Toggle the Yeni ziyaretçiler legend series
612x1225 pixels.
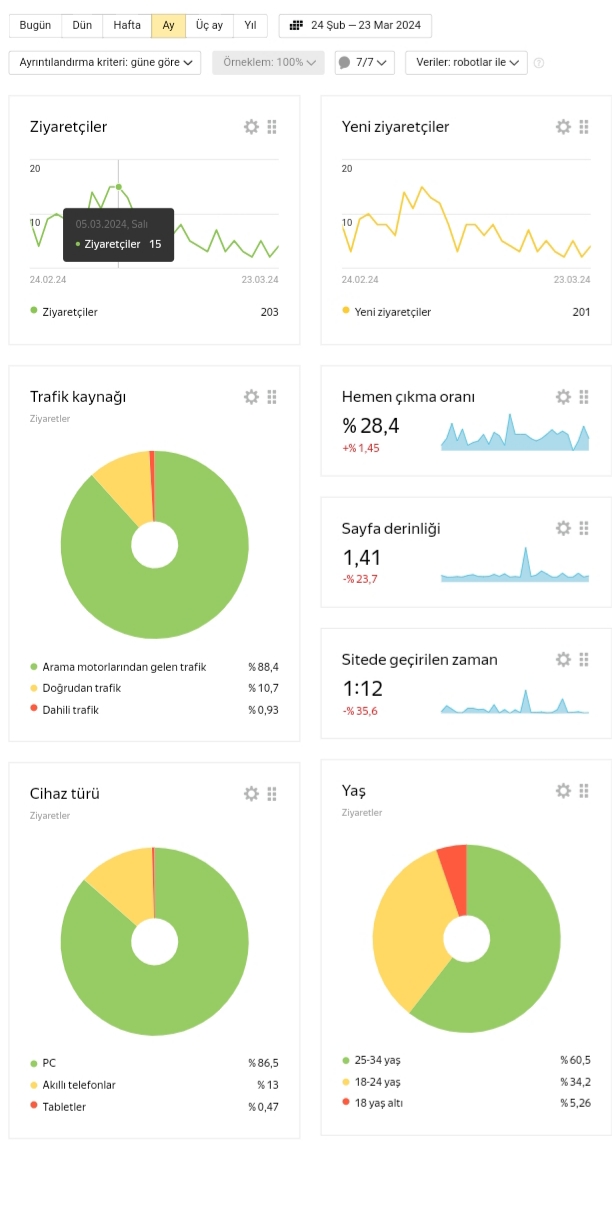386,312
